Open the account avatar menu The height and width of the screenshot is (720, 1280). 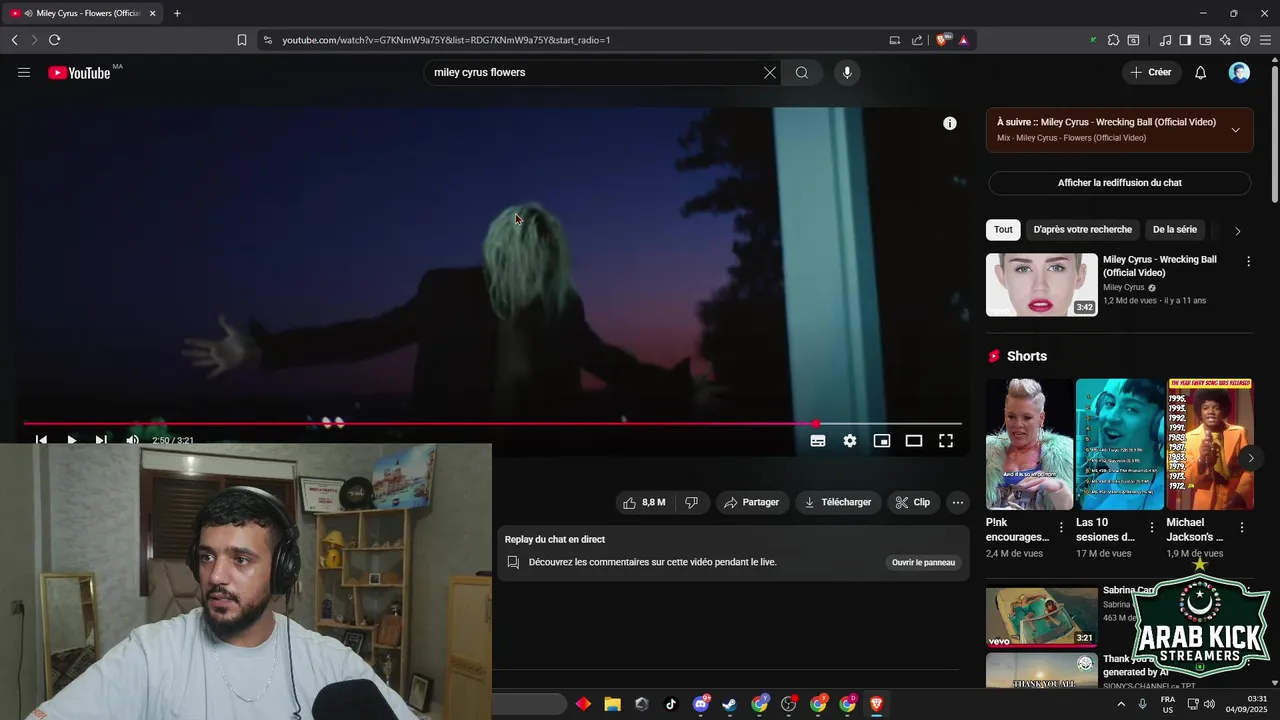coord(1239,73)
